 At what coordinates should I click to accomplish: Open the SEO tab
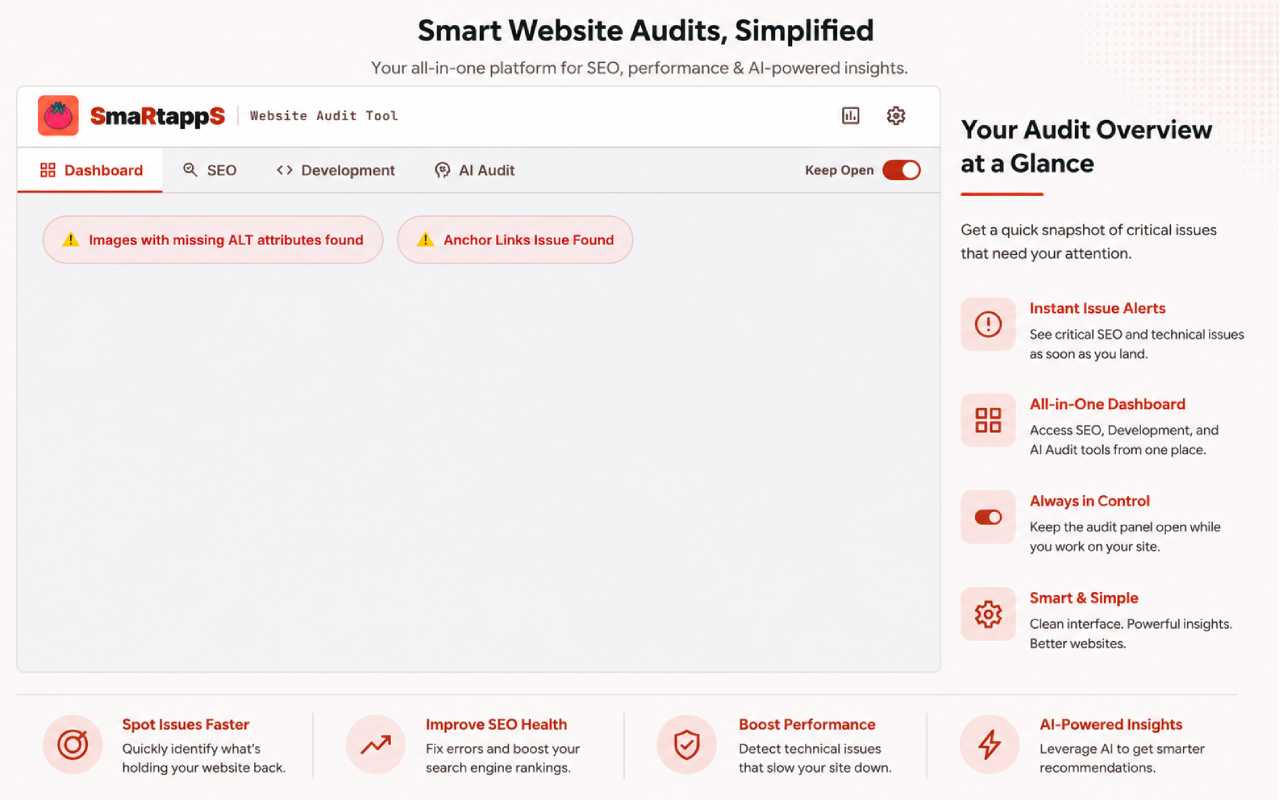[x=210, y=170]
